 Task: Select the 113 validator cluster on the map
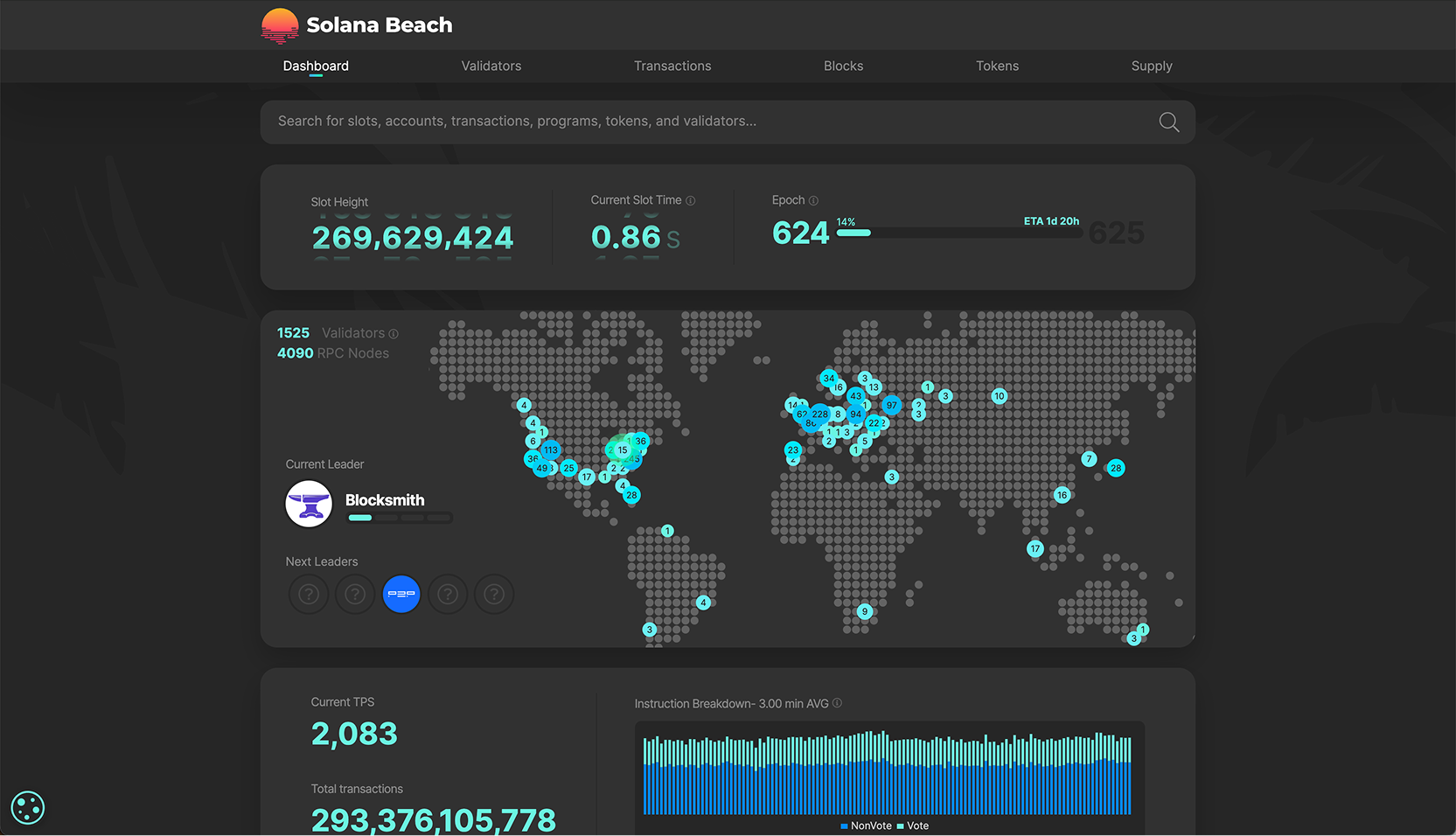click(x=550, y=450)
